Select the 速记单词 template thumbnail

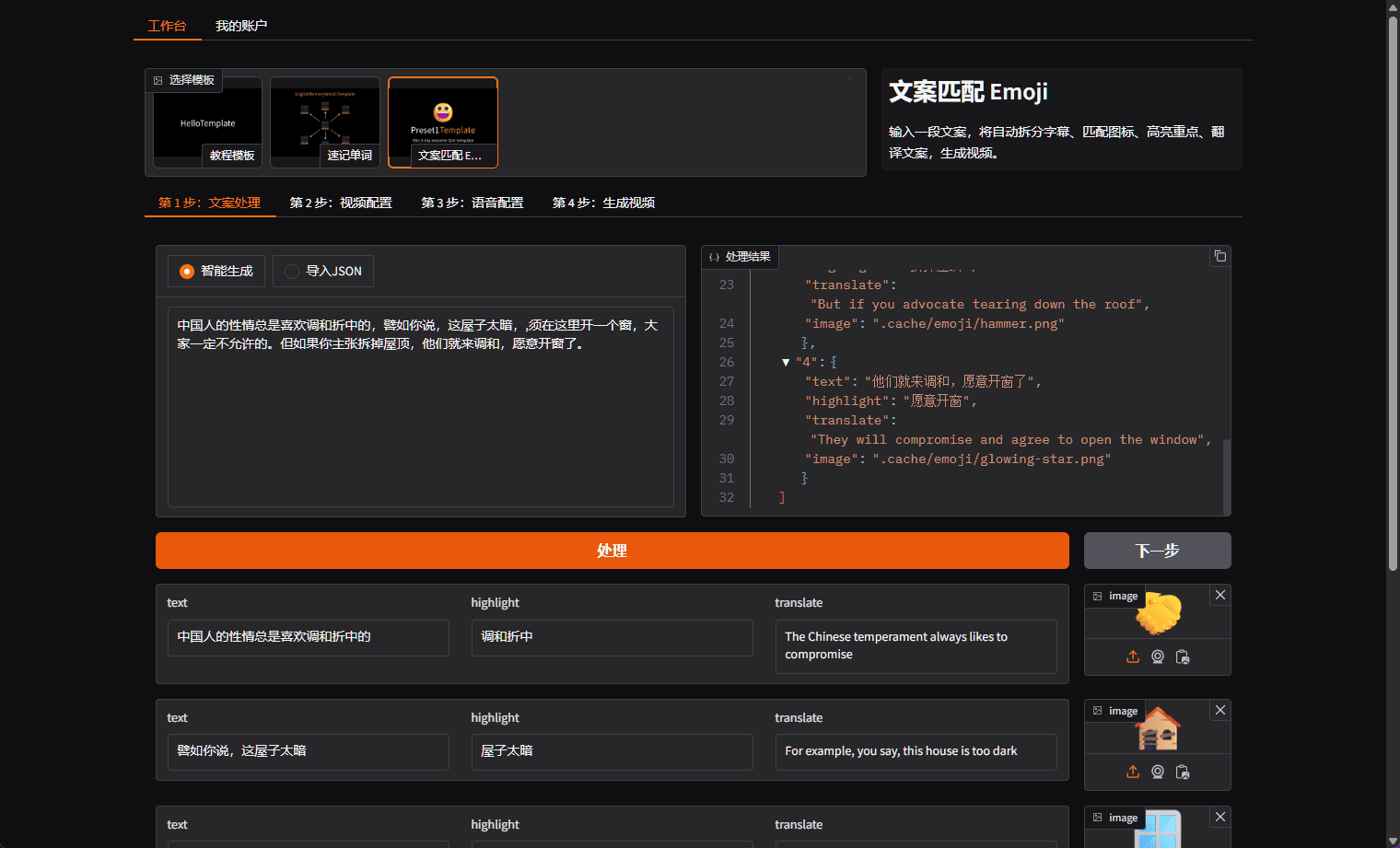[325, 122]
